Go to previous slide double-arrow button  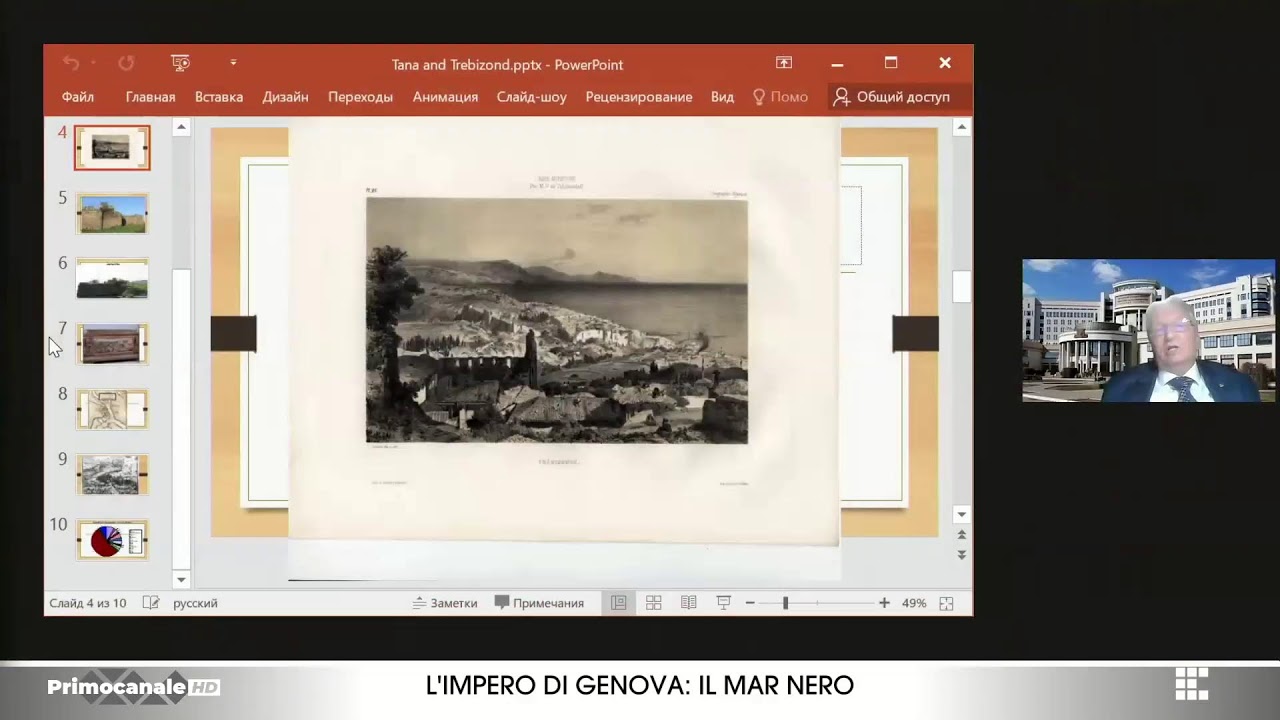pyautogui.click(x=961, y=535)
